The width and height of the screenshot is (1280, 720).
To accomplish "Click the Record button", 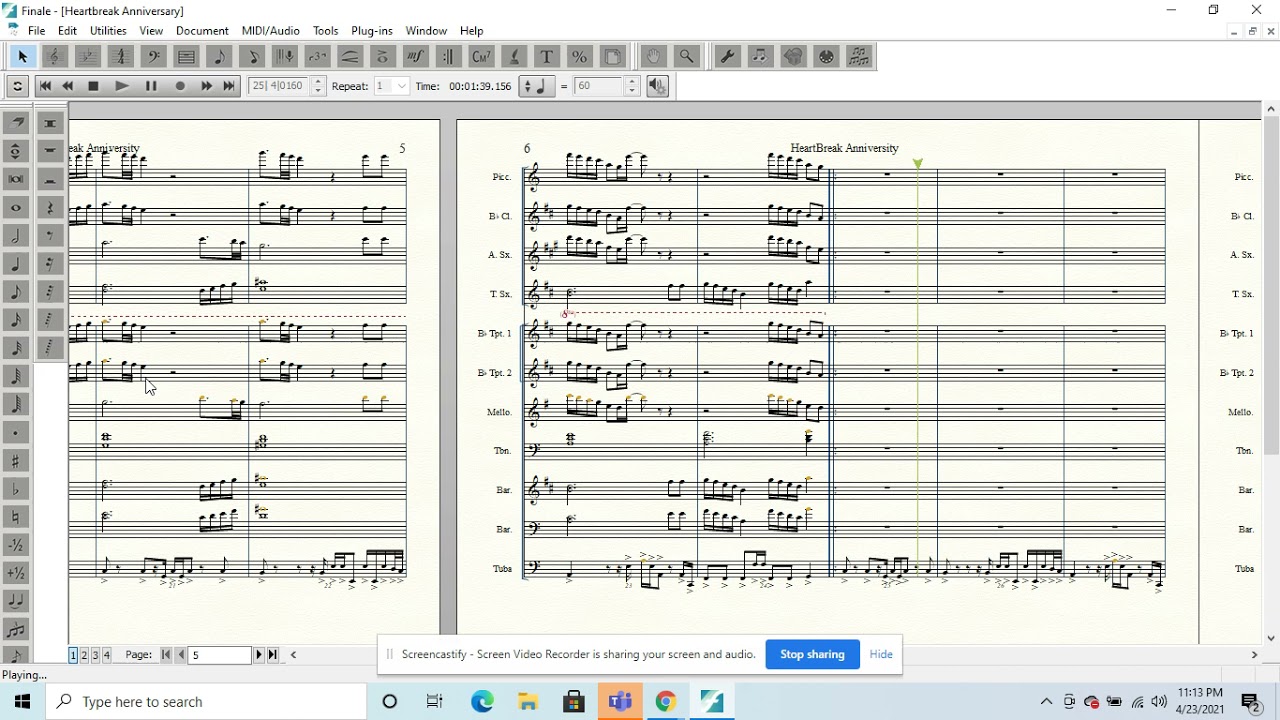I will point(180,86).
